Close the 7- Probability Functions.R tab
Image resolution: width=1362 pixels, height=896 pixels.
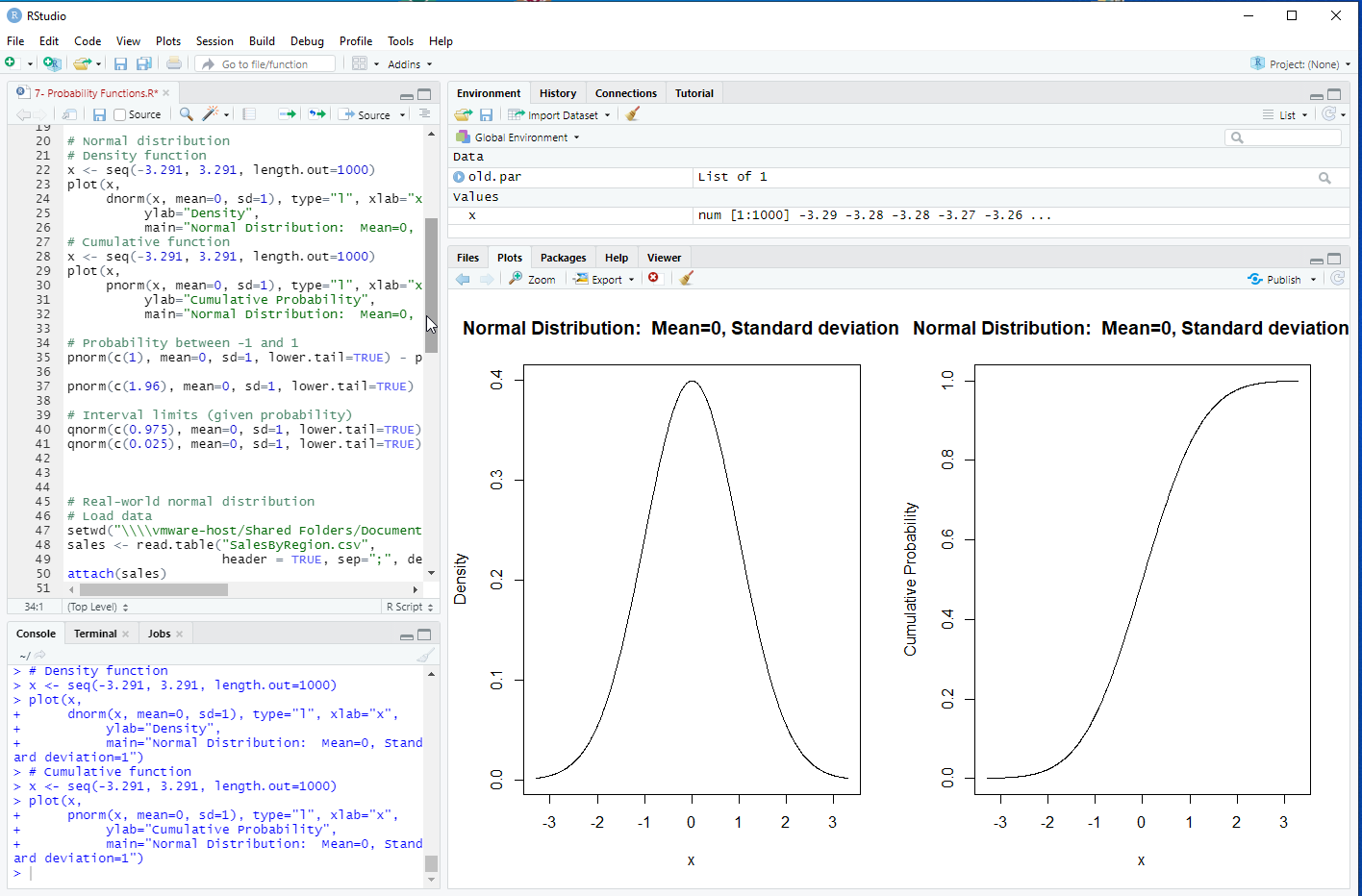pyautogui.click(x=165, y=93)
